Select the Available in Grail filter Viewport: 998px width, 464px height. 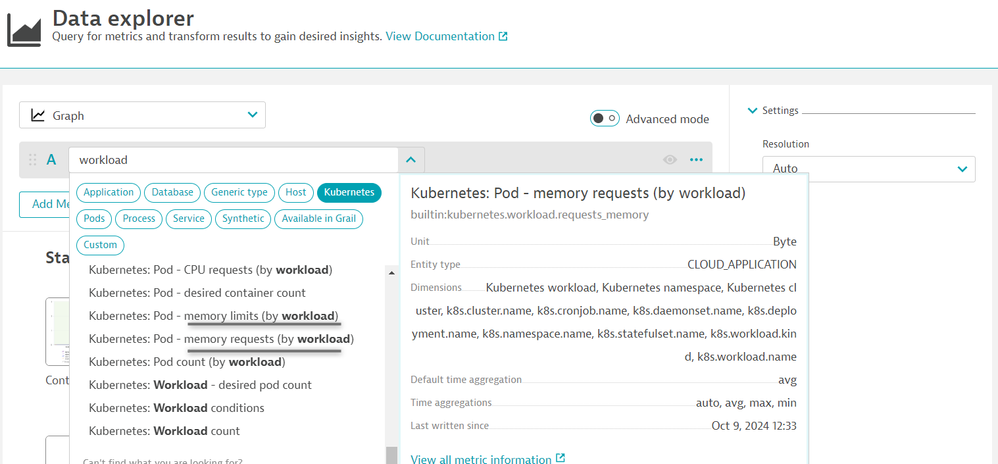click(x=318, y=218)
